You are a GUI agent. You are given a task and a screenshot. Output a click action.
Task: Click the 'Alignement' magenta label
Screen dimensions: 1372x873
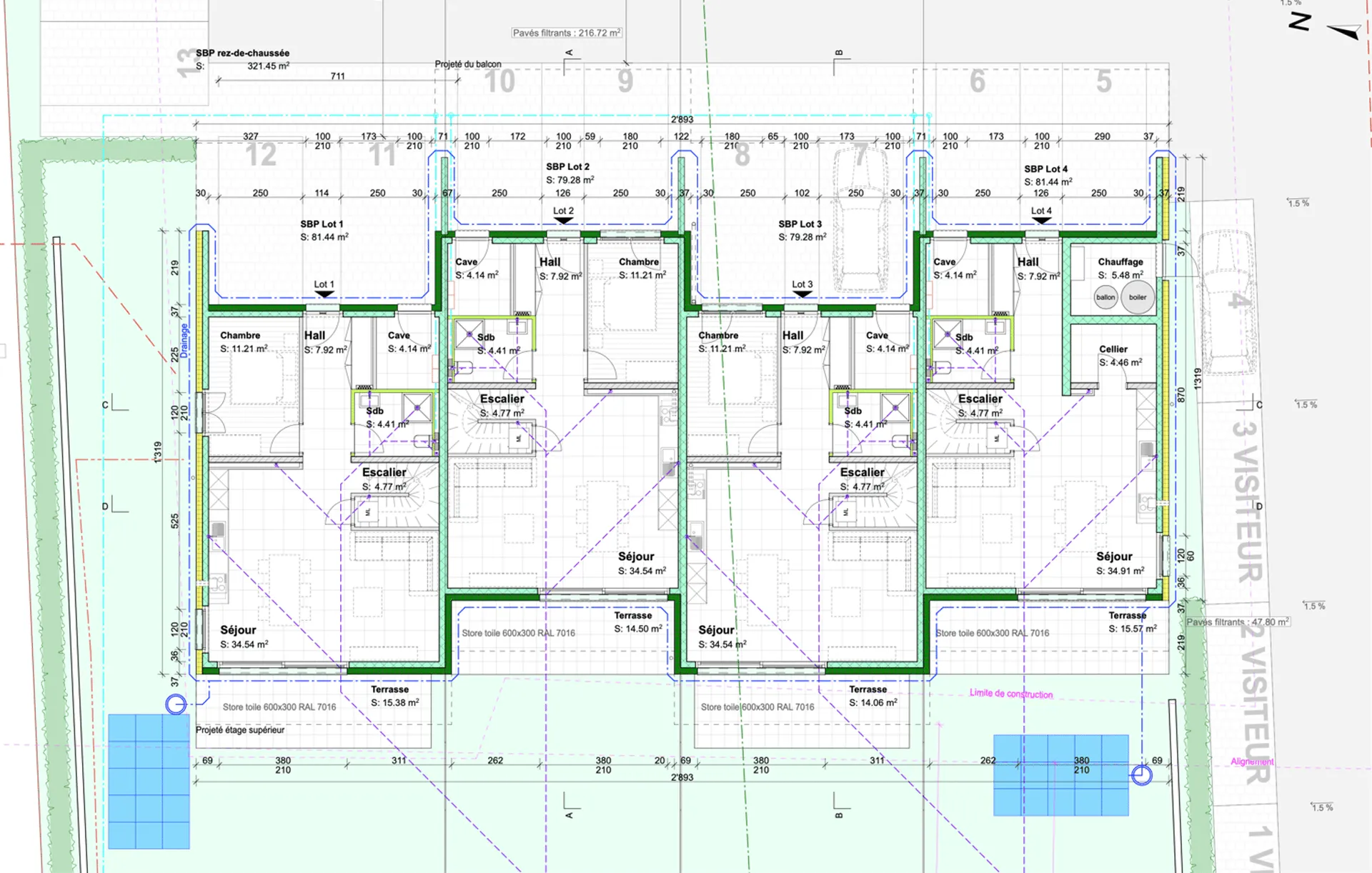(x=1252, y=762)
